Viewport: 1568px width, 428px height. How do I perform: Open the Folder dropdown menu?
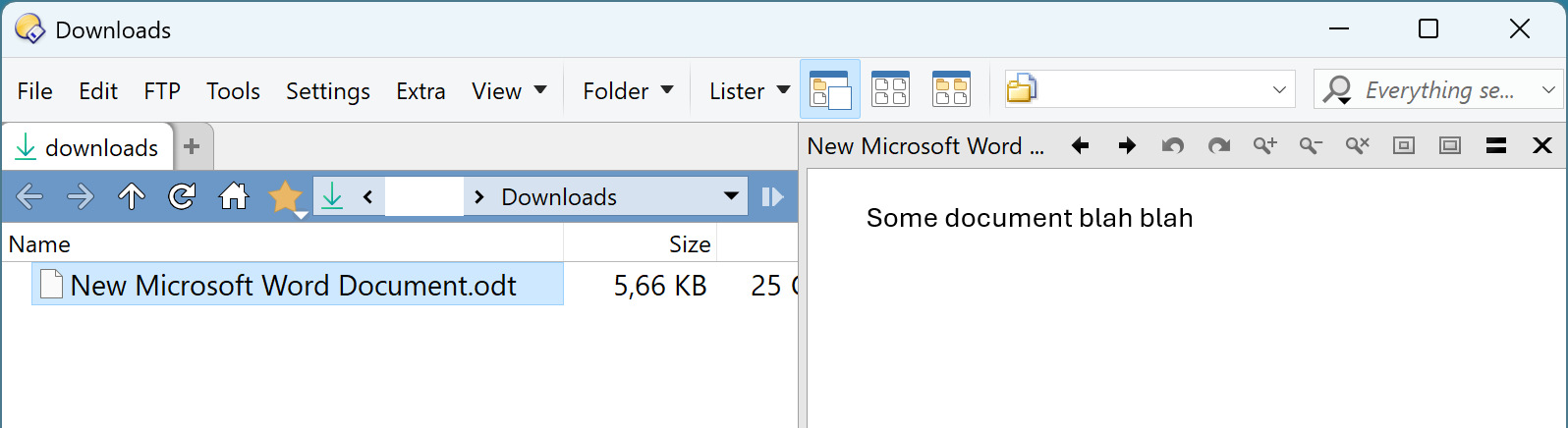pyautogui.click(x=628, y=91)
